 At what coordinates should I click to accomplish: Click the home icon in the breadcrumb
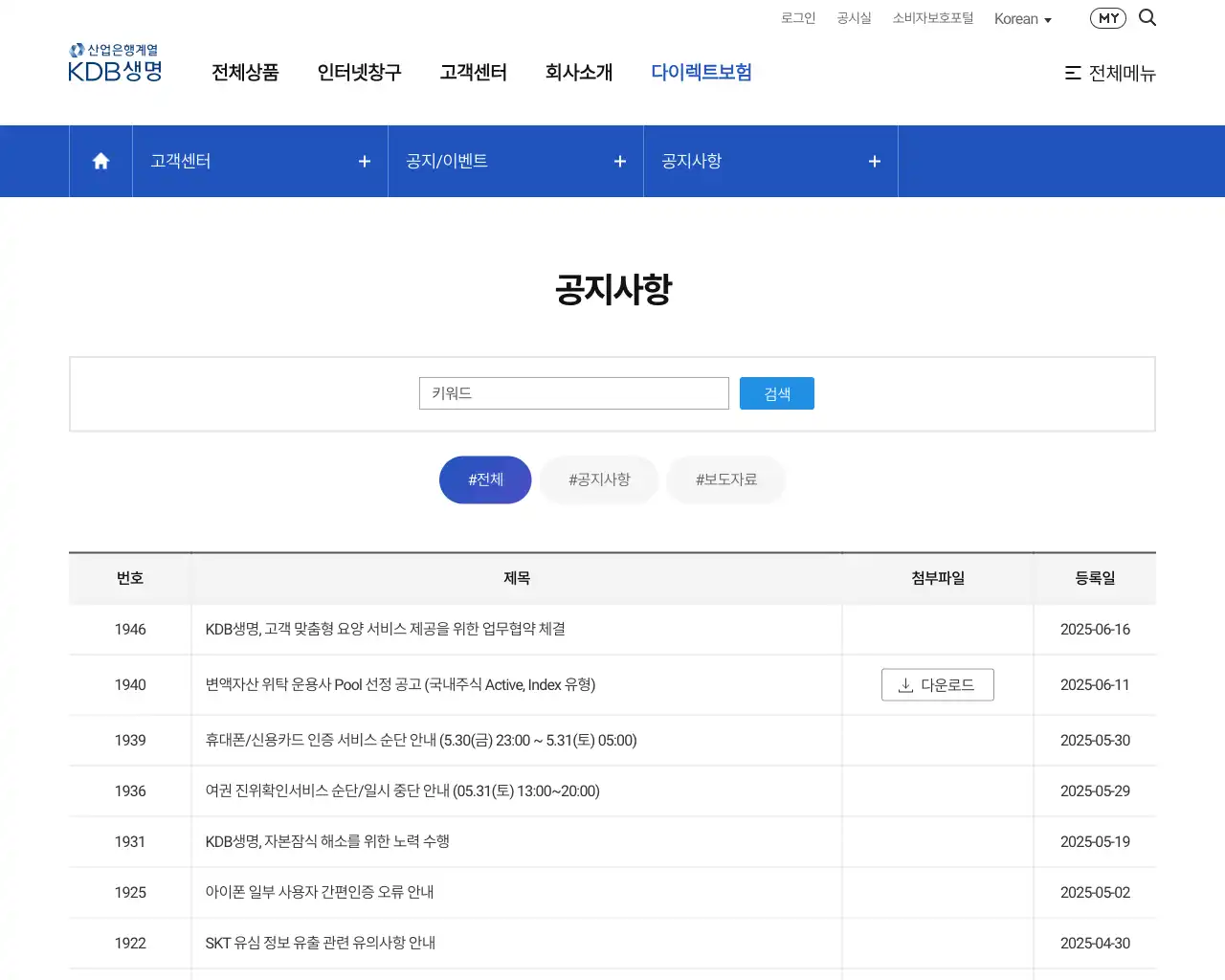point(100,161)
